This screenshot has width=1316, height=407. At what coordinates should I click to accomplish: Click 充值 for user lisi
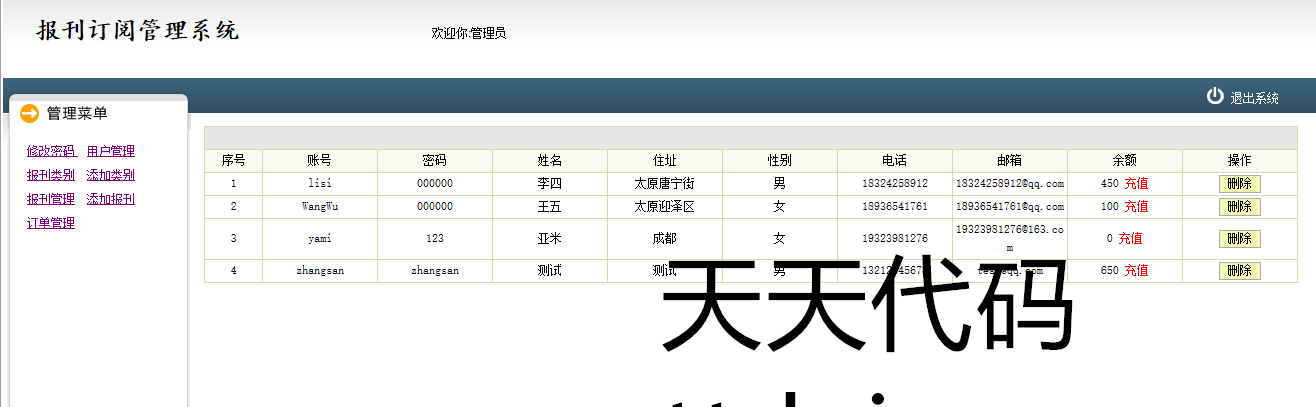click(1136, 184)
